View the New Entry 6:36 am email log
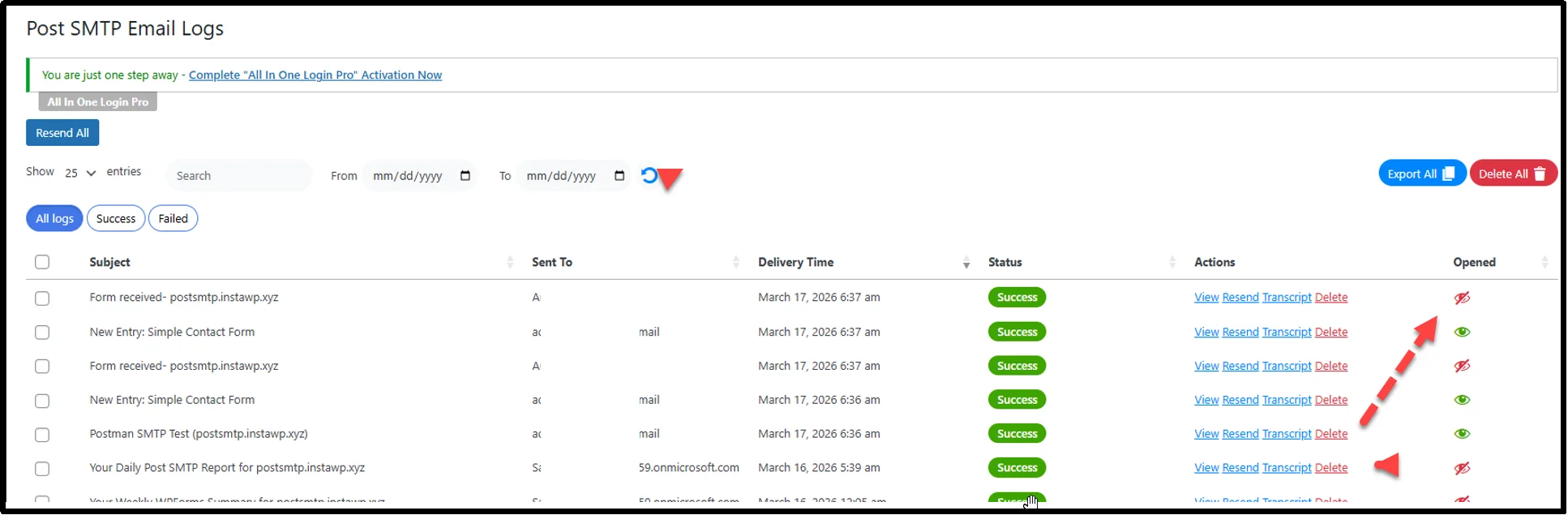1568x515 pixels. pyautogui.click(x=1206, y=400)
